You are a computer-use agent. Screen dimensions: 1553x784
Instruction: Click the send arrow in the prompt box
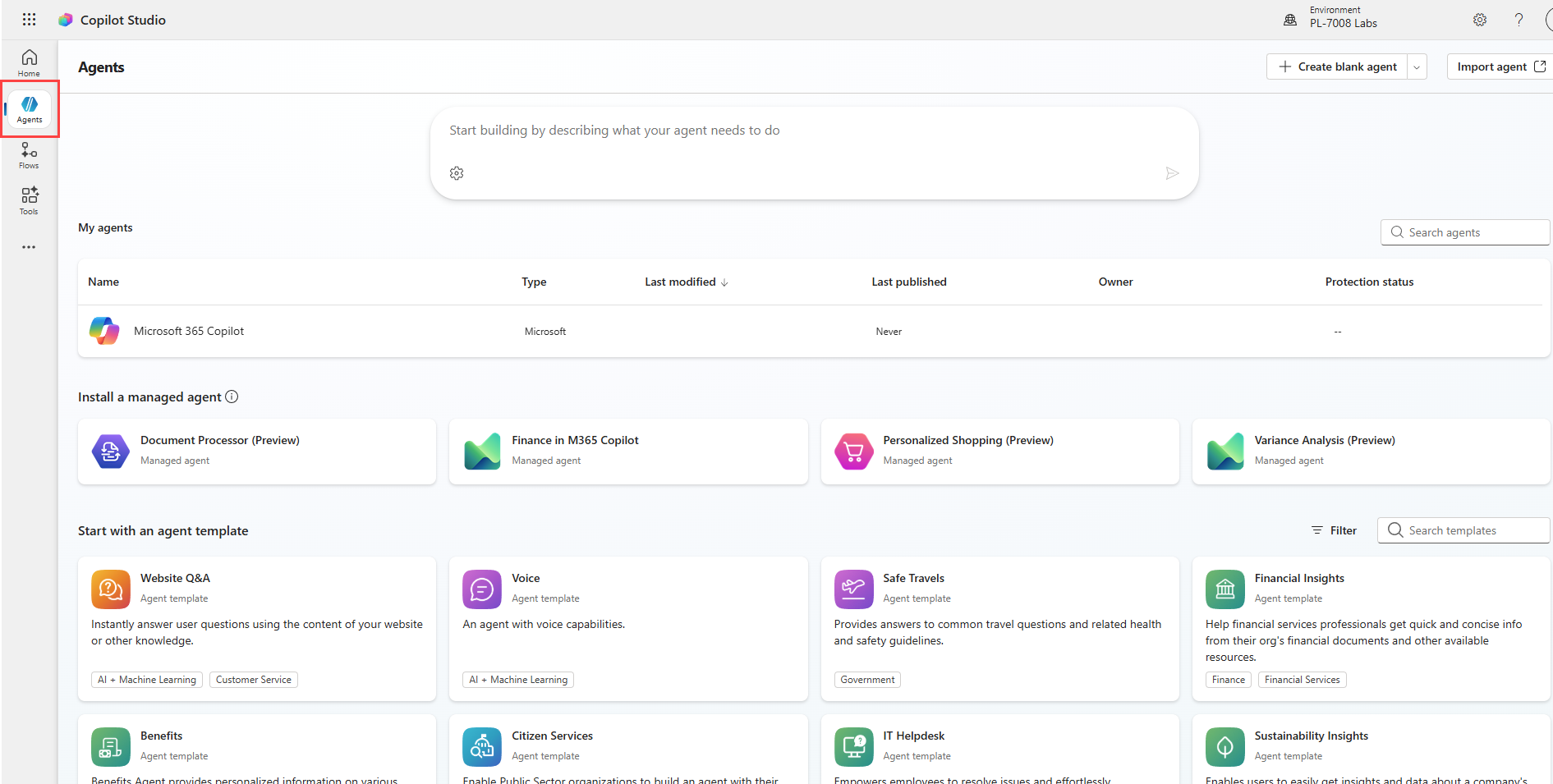click(x=1173, y=173)
